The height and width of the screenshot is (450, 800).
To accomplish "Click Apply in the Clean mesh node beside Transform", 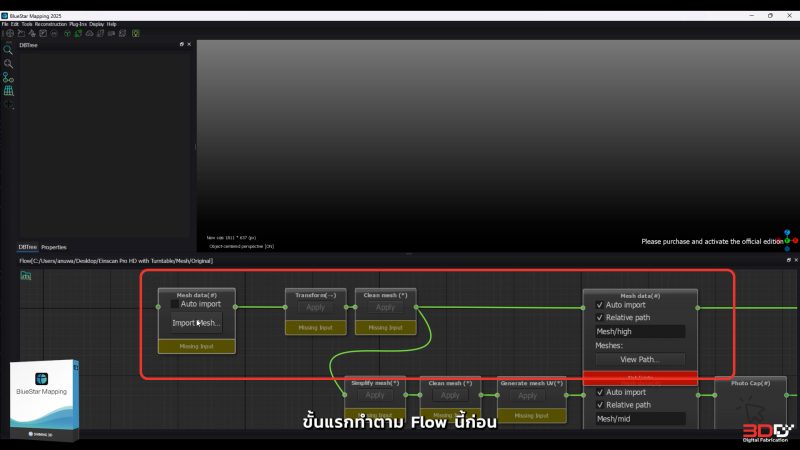I will click(x=385, y=307).
